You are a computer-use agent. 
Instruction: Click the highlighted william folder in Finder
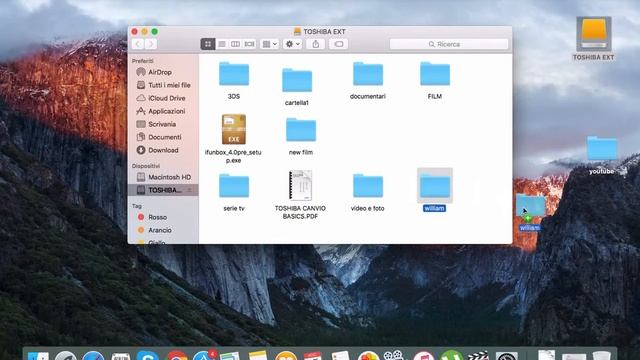[x=435, y=186]
